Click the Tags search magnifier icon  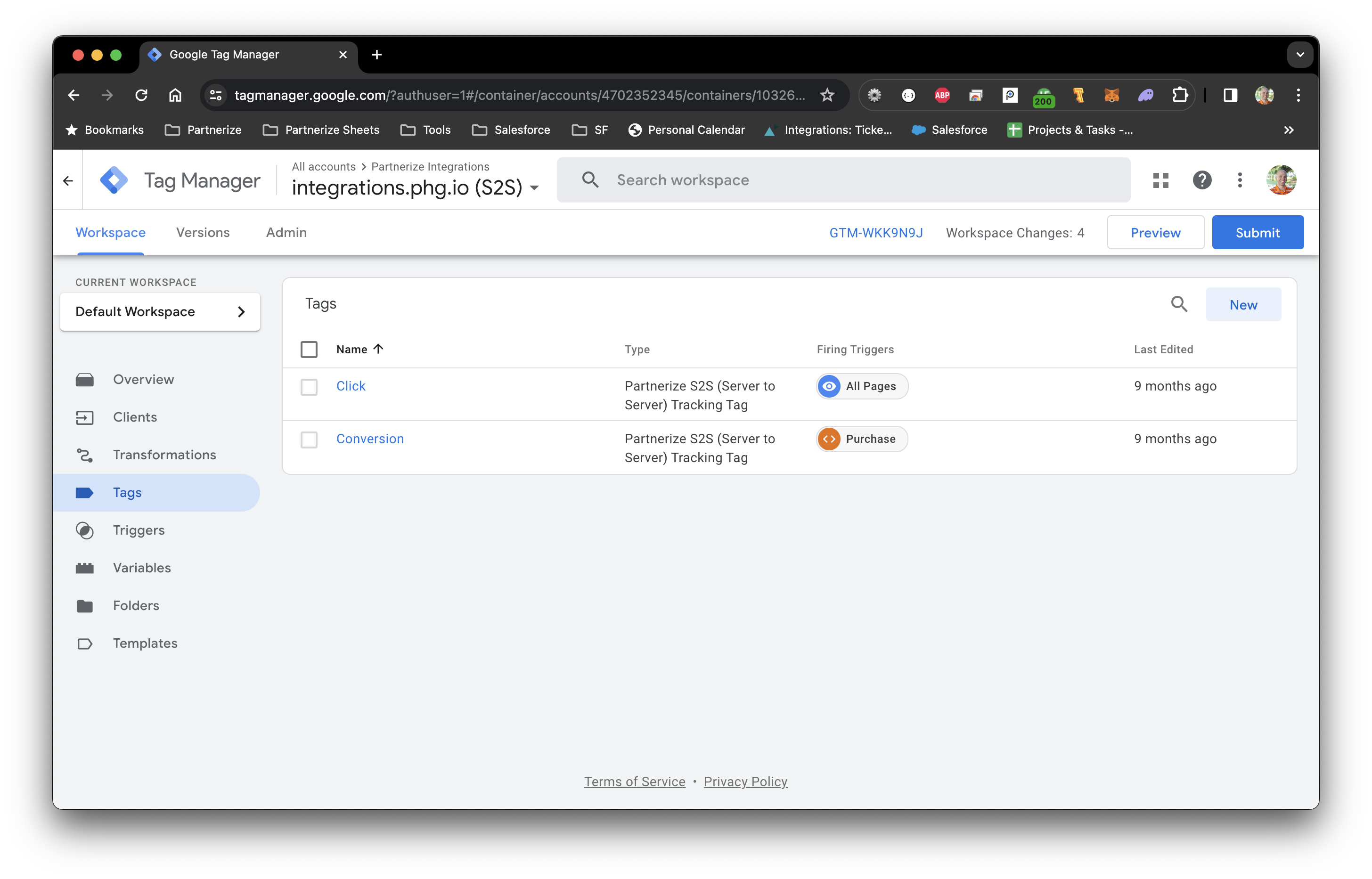(x=1179, y=304)
